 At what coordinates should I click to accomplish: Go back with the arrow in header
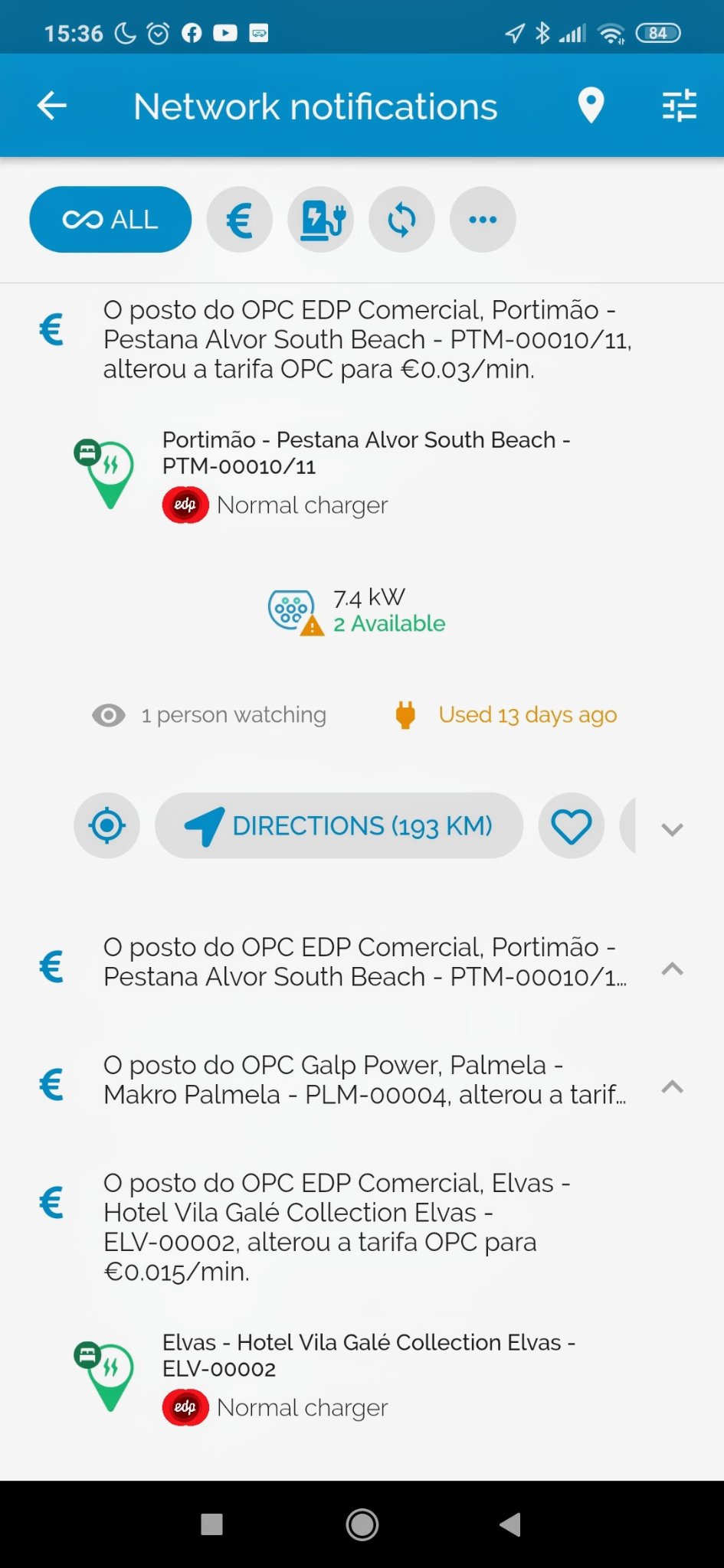(x=52, y=106)
